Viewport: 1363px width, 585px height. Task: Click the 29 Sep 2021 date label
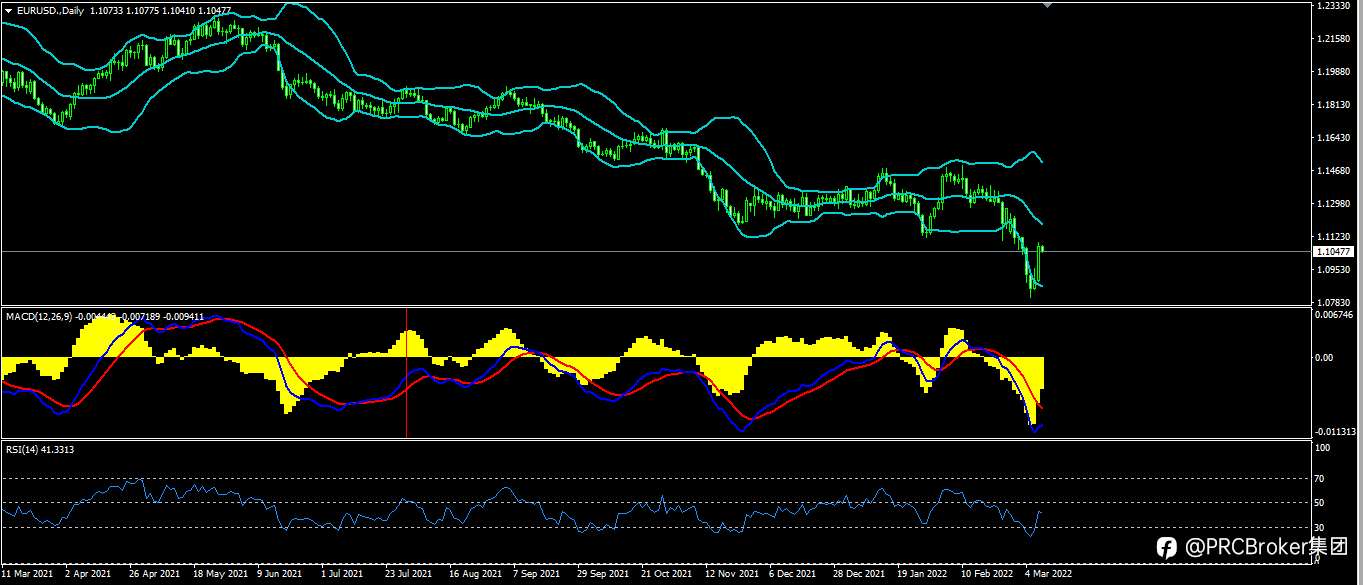coord(604,575)
